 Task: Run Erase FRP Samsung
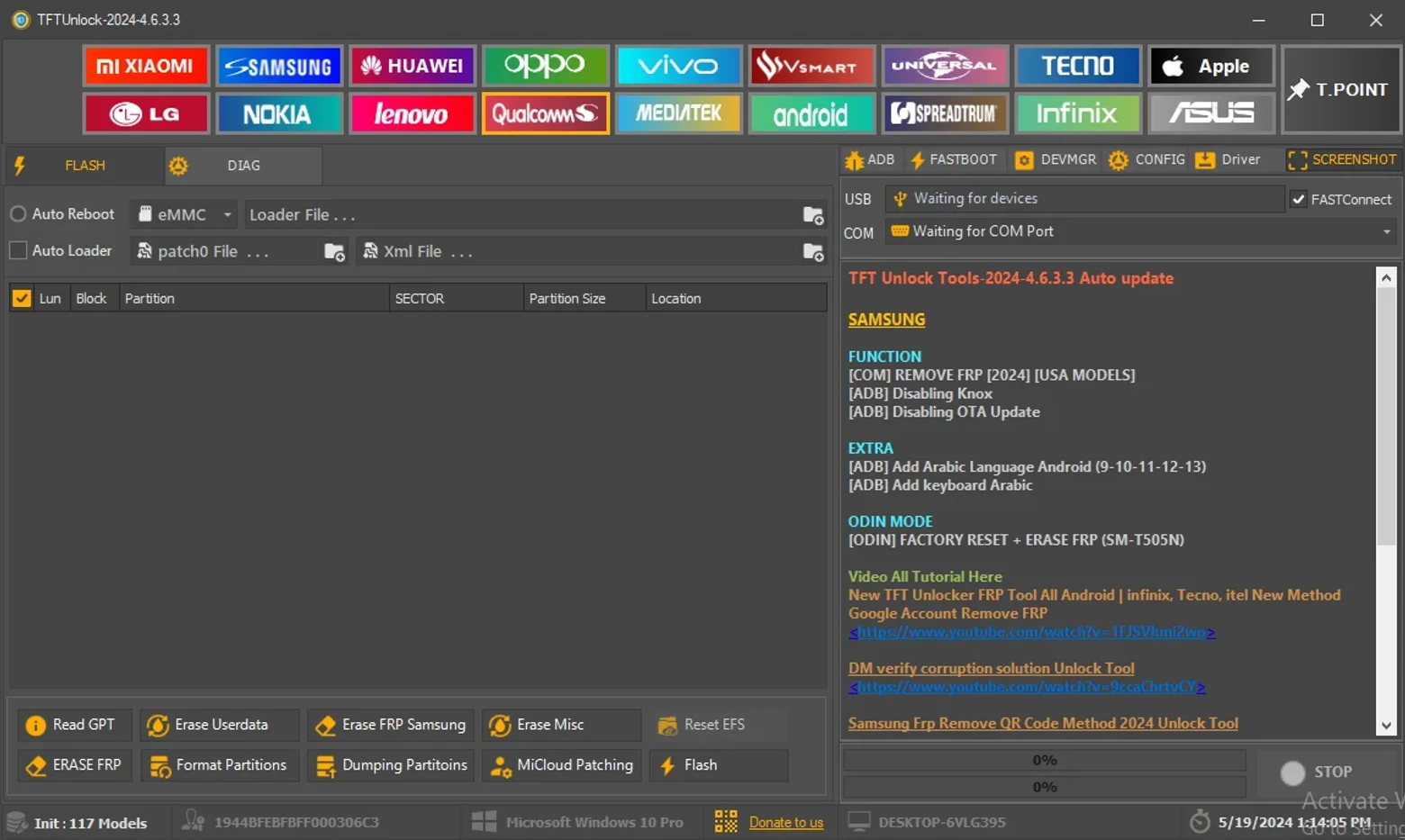[391, 725]
